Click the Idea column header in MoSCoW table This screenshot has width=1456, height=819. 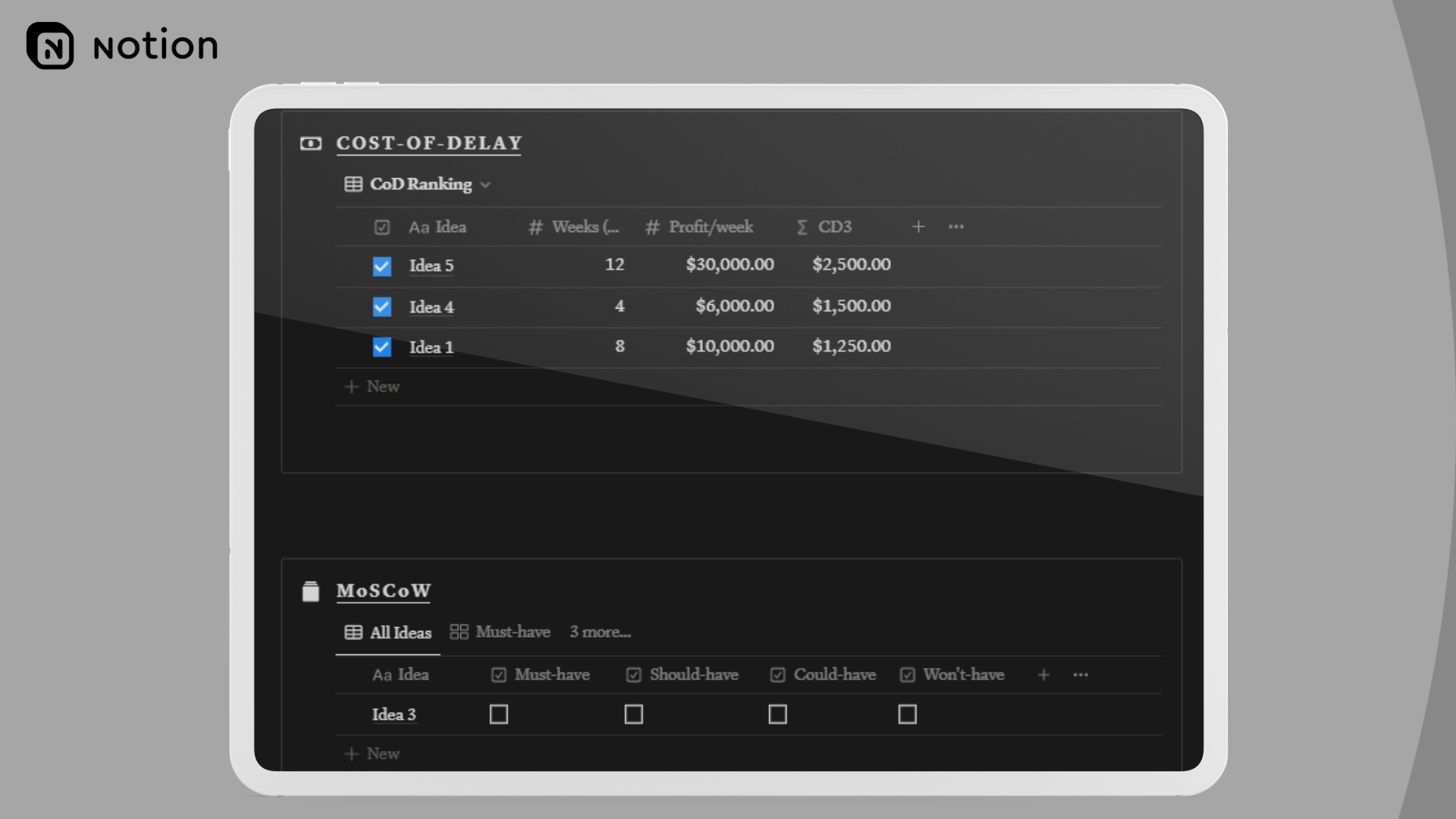click(x=400, y=675)
